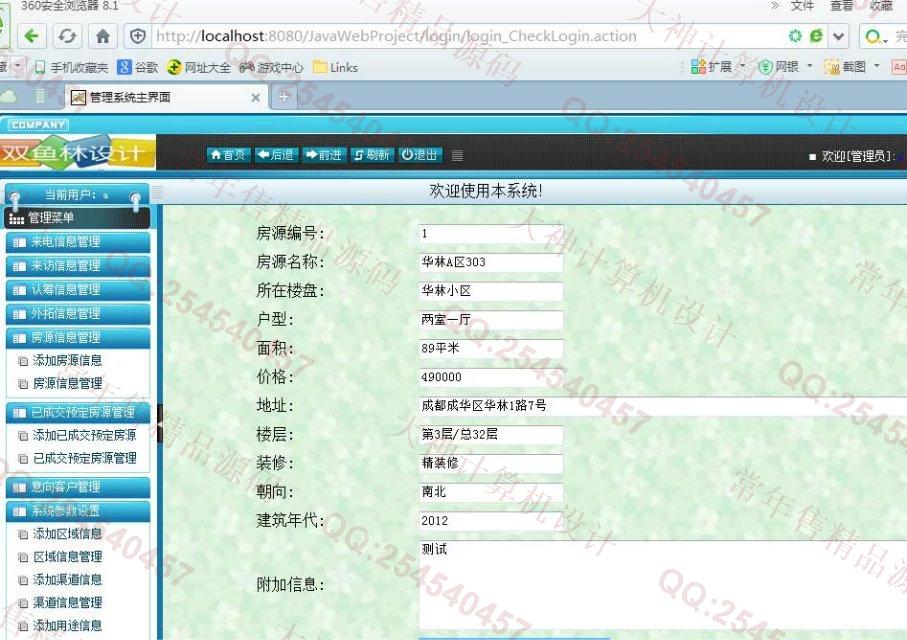
Task: Expand 来访信息管理 menu
Action: [78, 266]
